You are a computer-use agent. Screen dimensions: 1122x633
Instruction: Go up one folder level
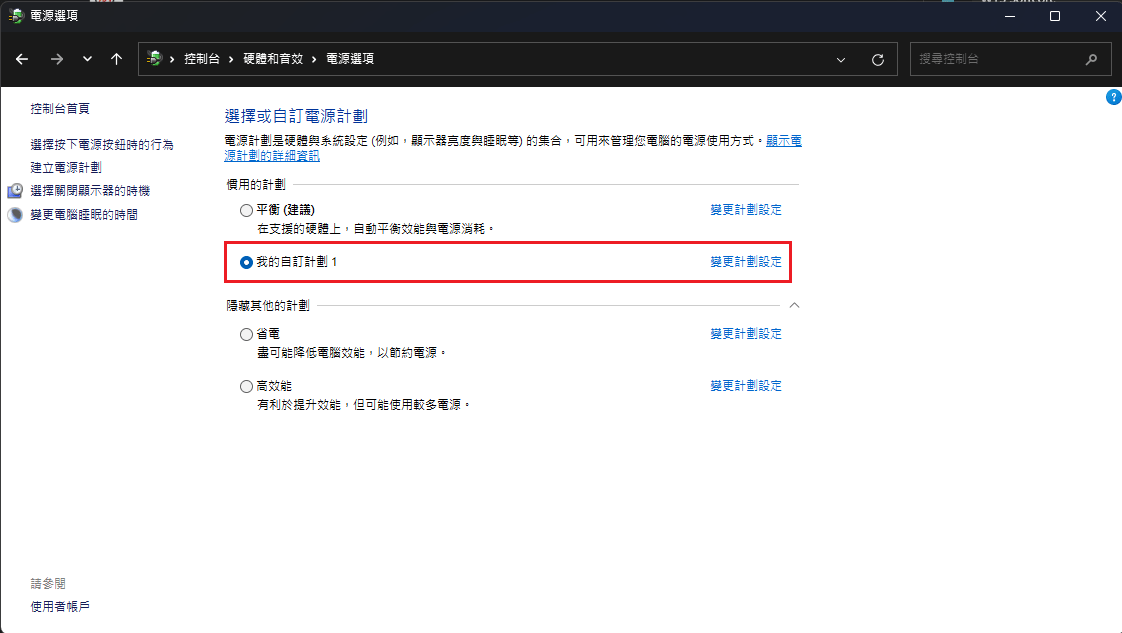(116, 59)
